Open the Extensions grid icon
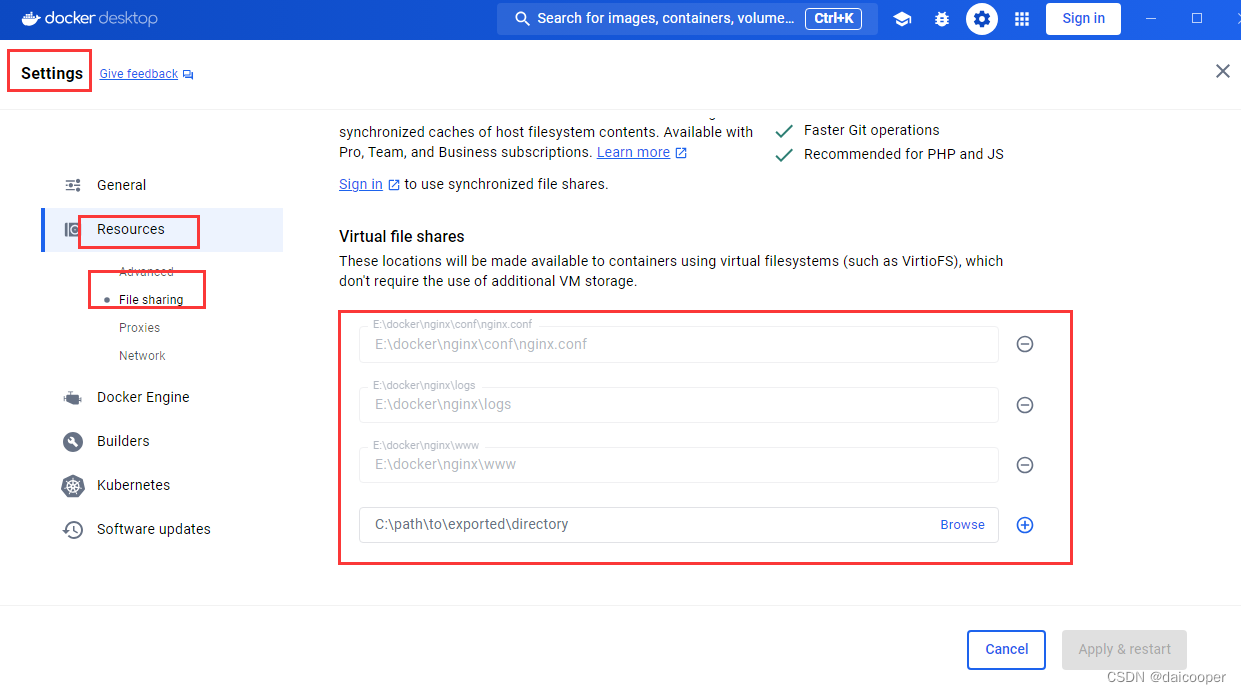 [1022, 19]
